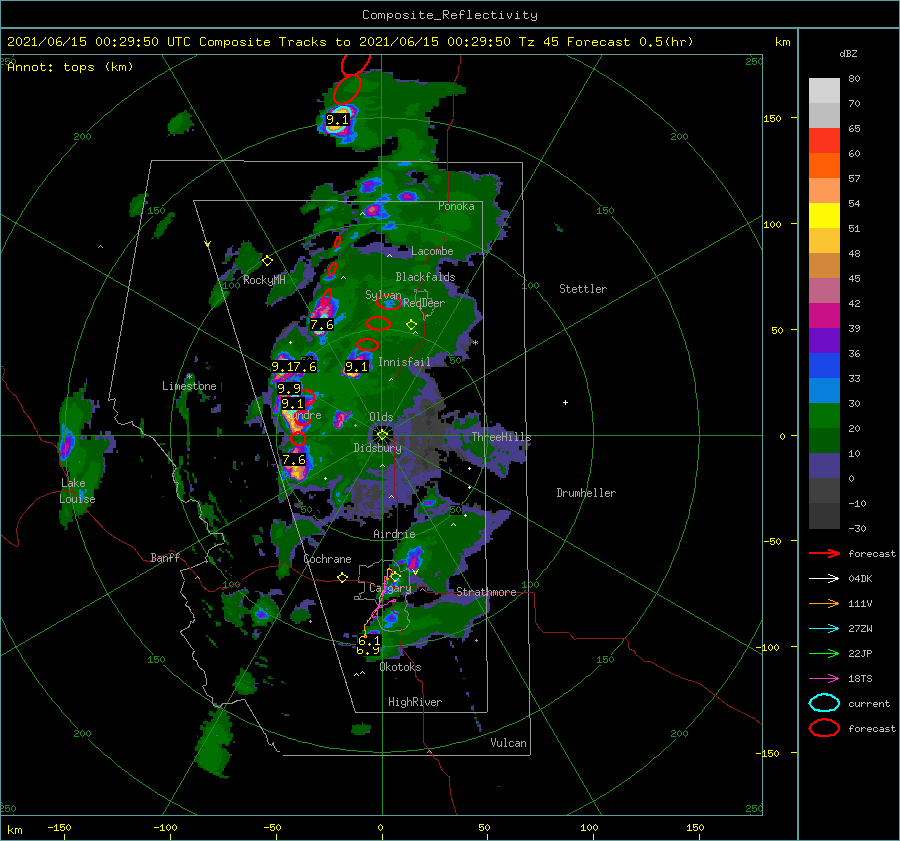This screenshot has width=900, height=841.
Task: Click the radar site marker below Olds
Action: [x=382, y=435]
